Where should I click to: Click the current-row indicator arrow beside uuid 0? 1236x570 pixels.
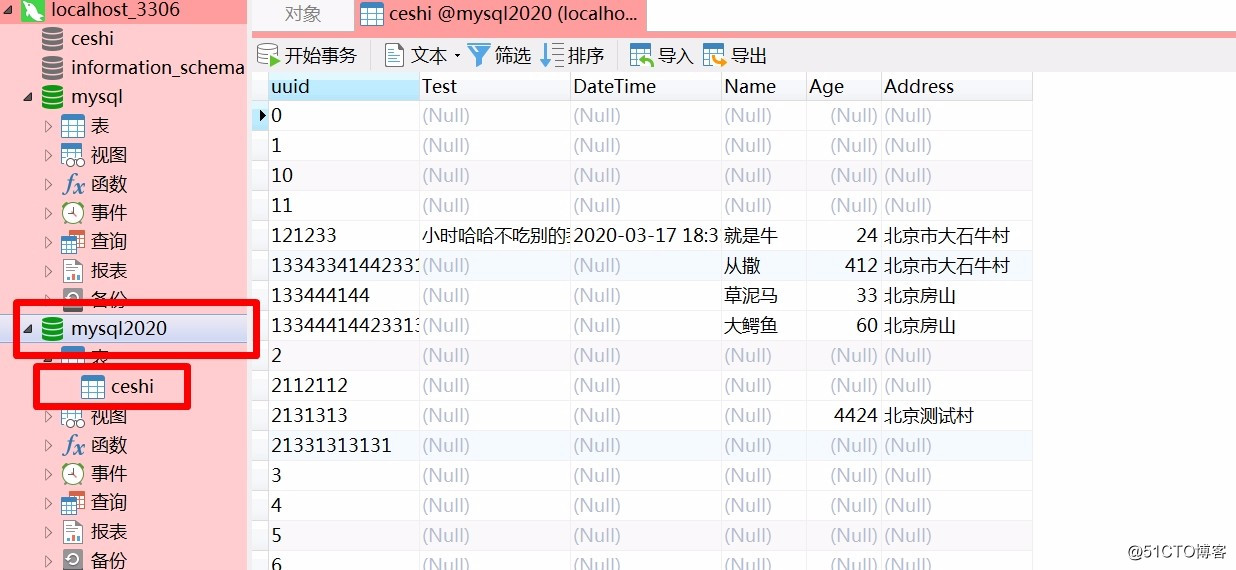[262, 116]
